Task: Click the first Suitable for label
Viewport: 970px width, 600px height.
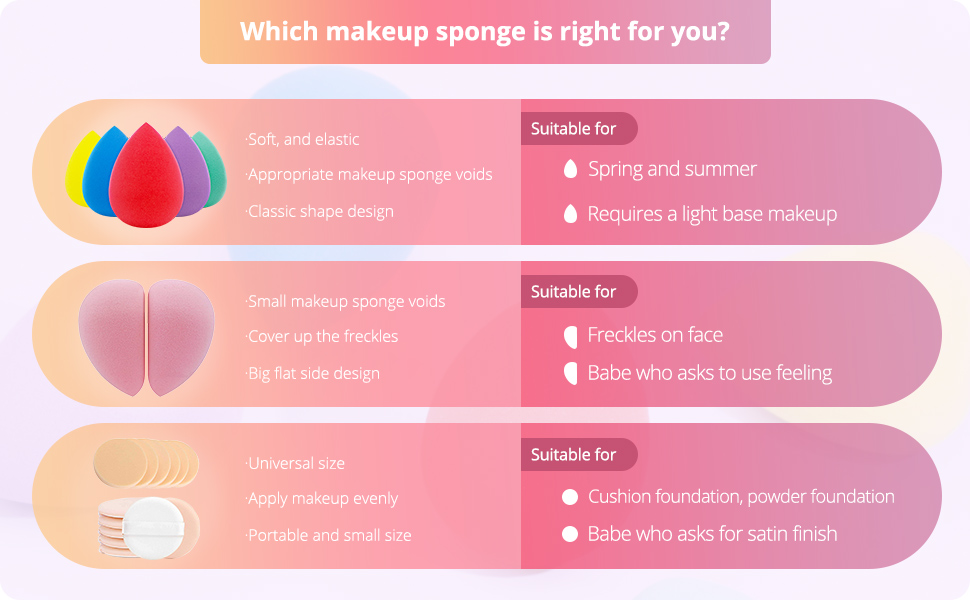Action: pos(574,129)
